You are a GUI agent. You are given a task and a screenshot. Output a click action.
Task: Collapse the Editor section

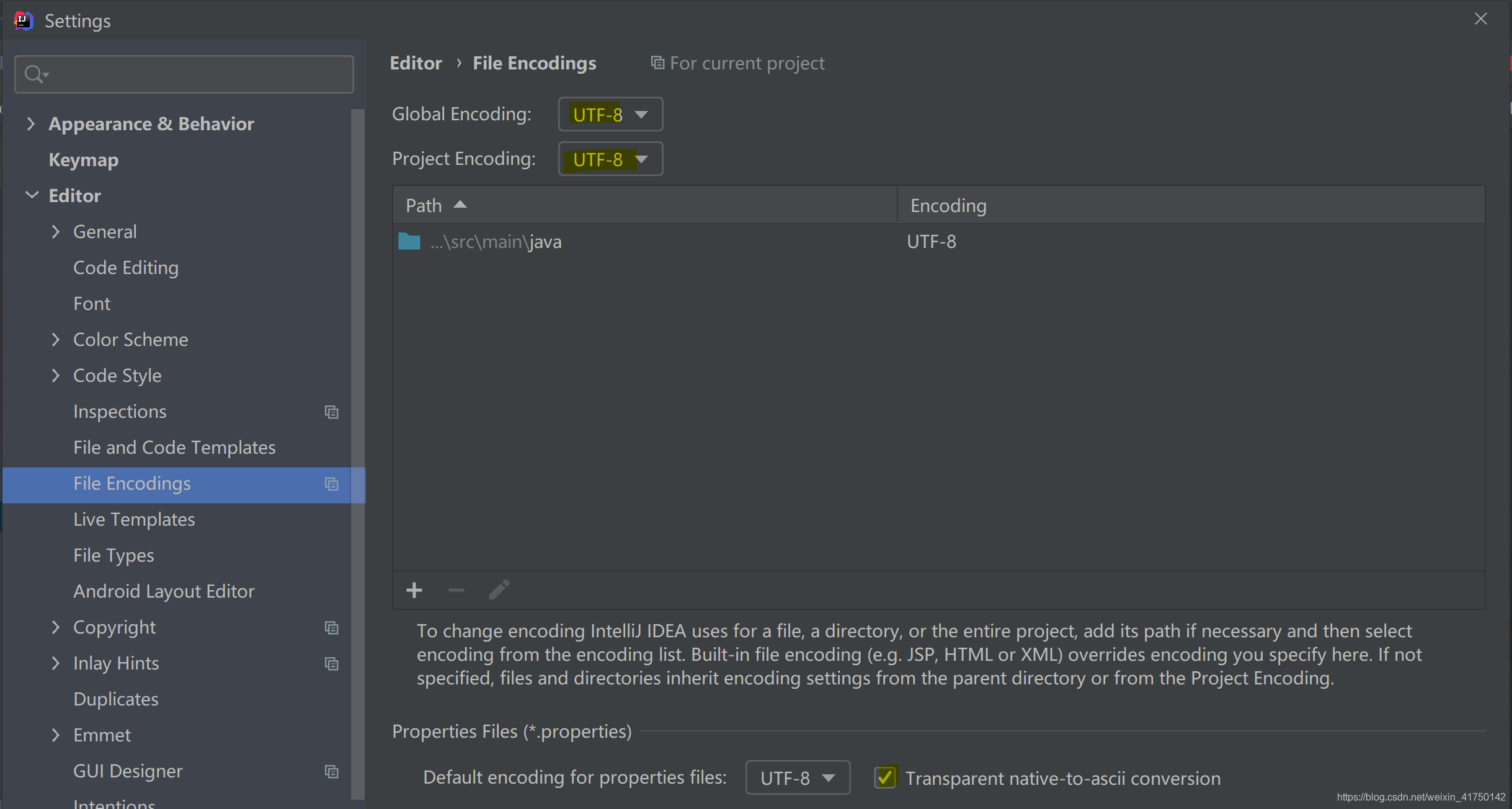(x=31, y=195)
